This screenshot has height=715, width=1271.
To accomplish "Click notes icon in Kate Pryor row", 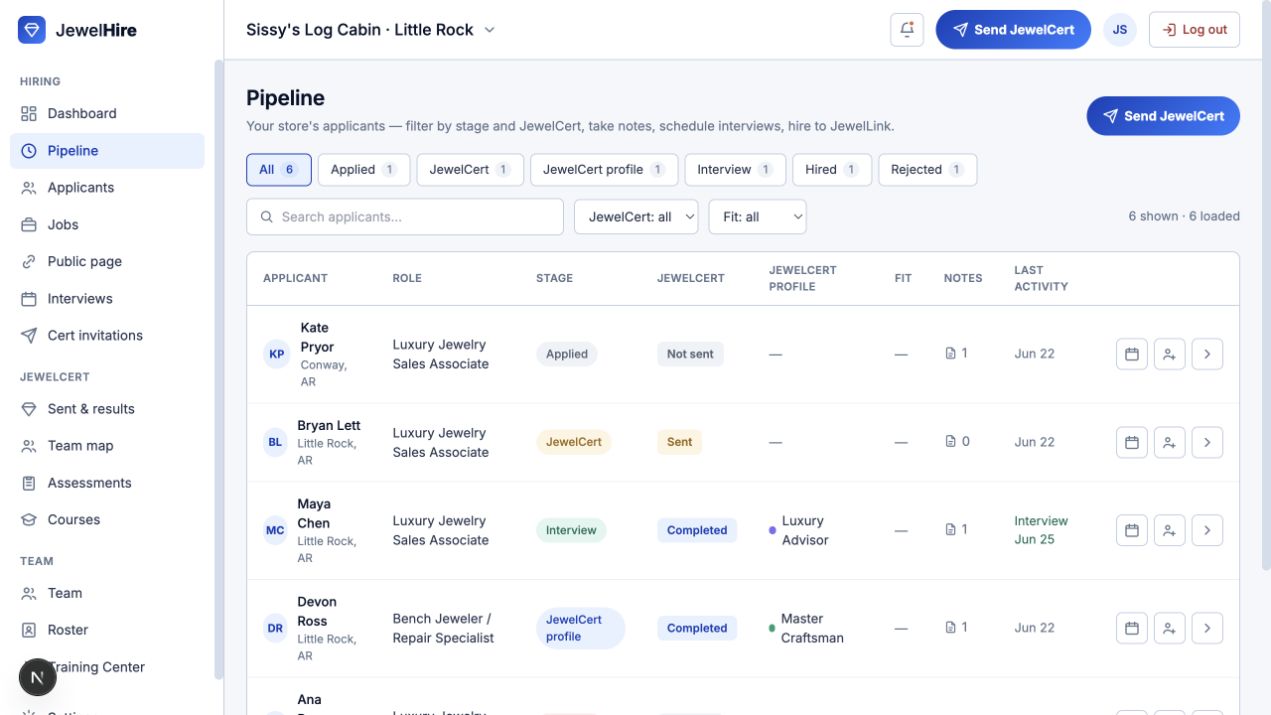I will [951, 353].
